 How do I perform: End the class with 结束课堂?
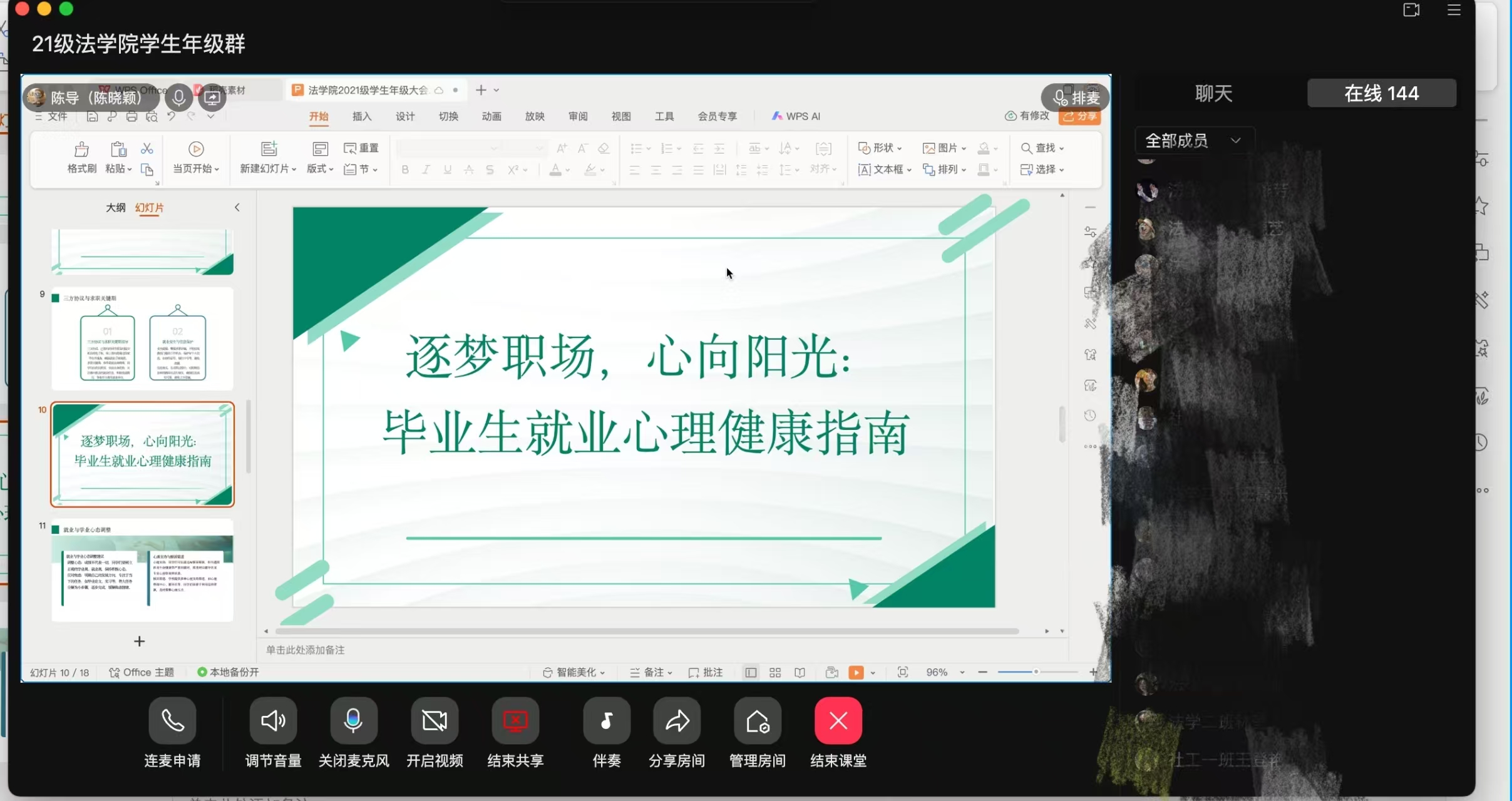point(838,721)
